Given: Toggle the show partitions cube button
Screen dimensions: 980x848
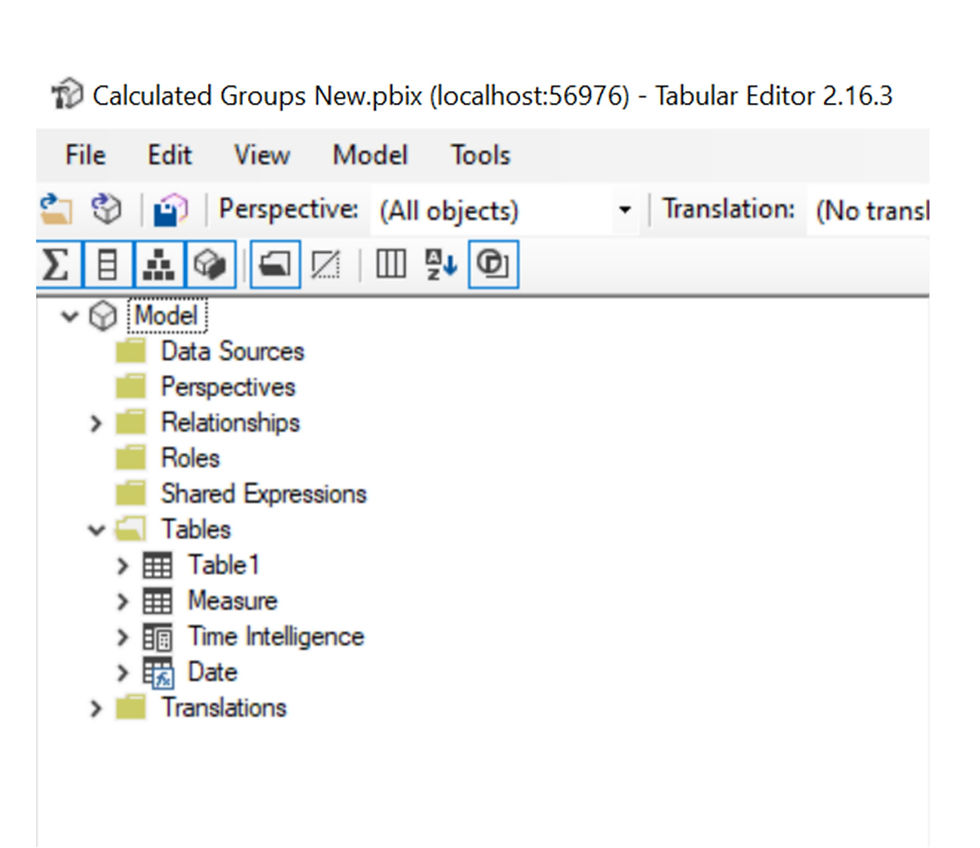Looking at the screenshot, I should click(x=210, y=264).
